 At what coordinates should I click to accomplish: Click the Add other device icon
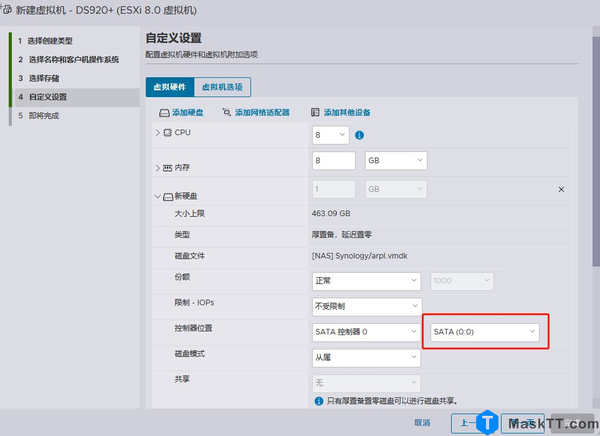click(x=315, y=112)
